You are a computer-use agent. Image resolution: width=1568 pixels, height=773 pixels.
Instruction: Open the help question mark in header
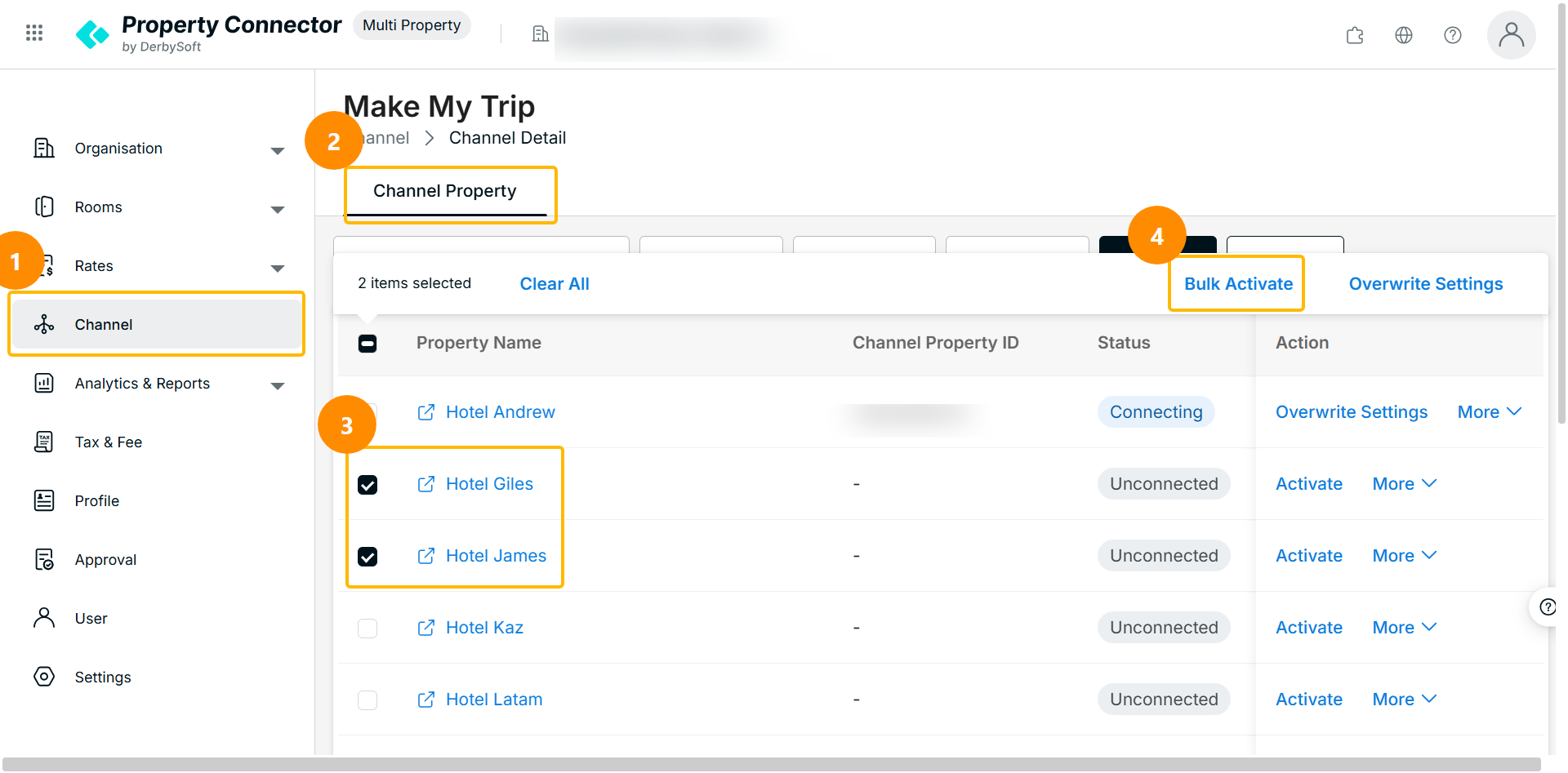tap(1453, 35)
